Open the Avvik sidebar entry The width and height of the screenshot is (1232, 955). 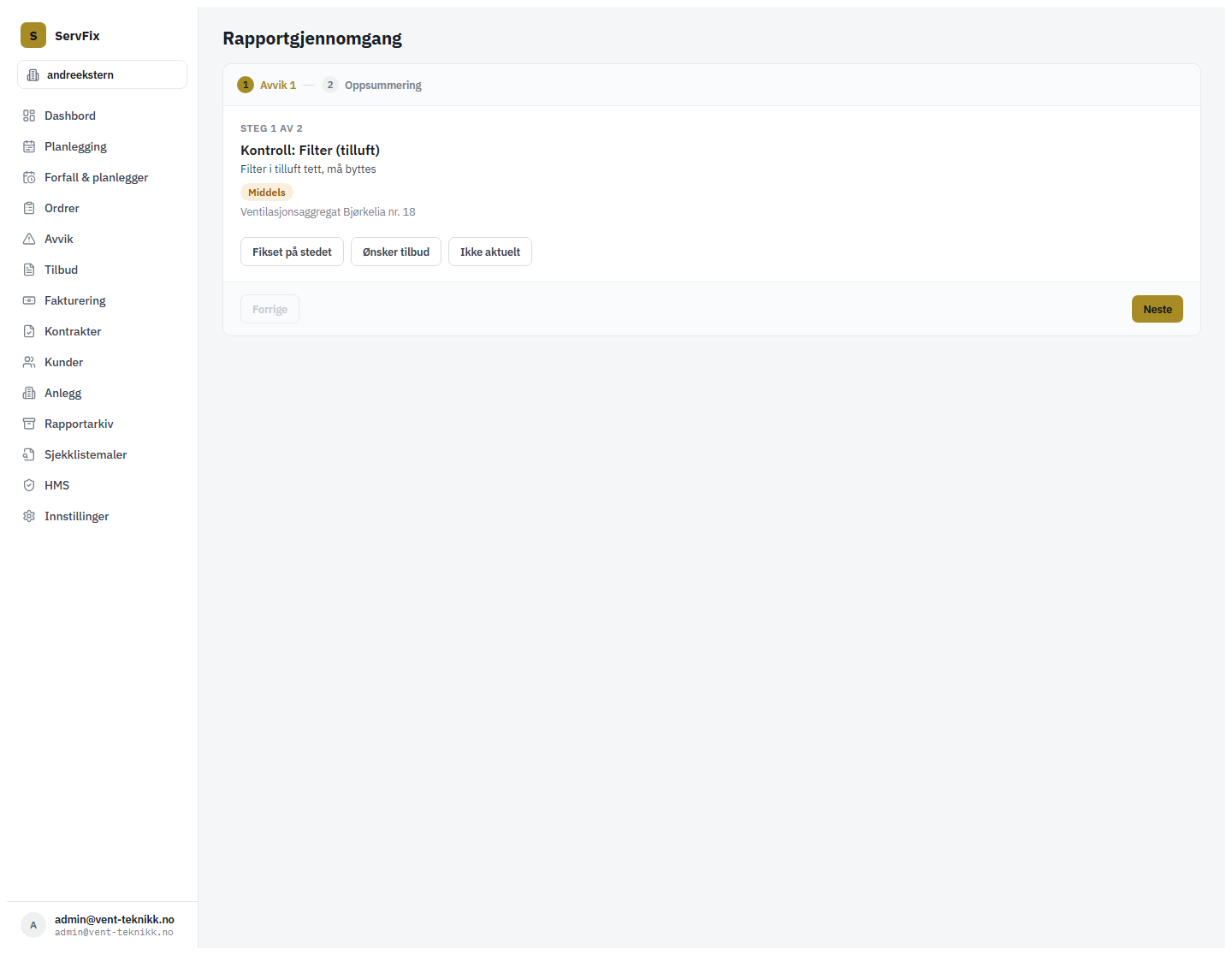coord(102,239)
